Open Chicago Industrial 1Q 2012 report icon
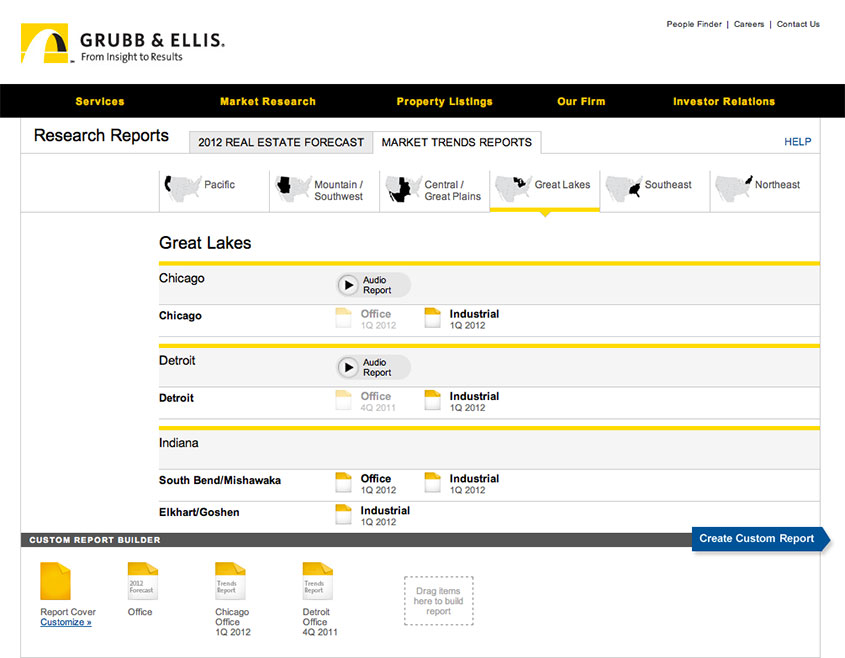The height and width of the screenshot is (658, 845). (x=433, y=318)
